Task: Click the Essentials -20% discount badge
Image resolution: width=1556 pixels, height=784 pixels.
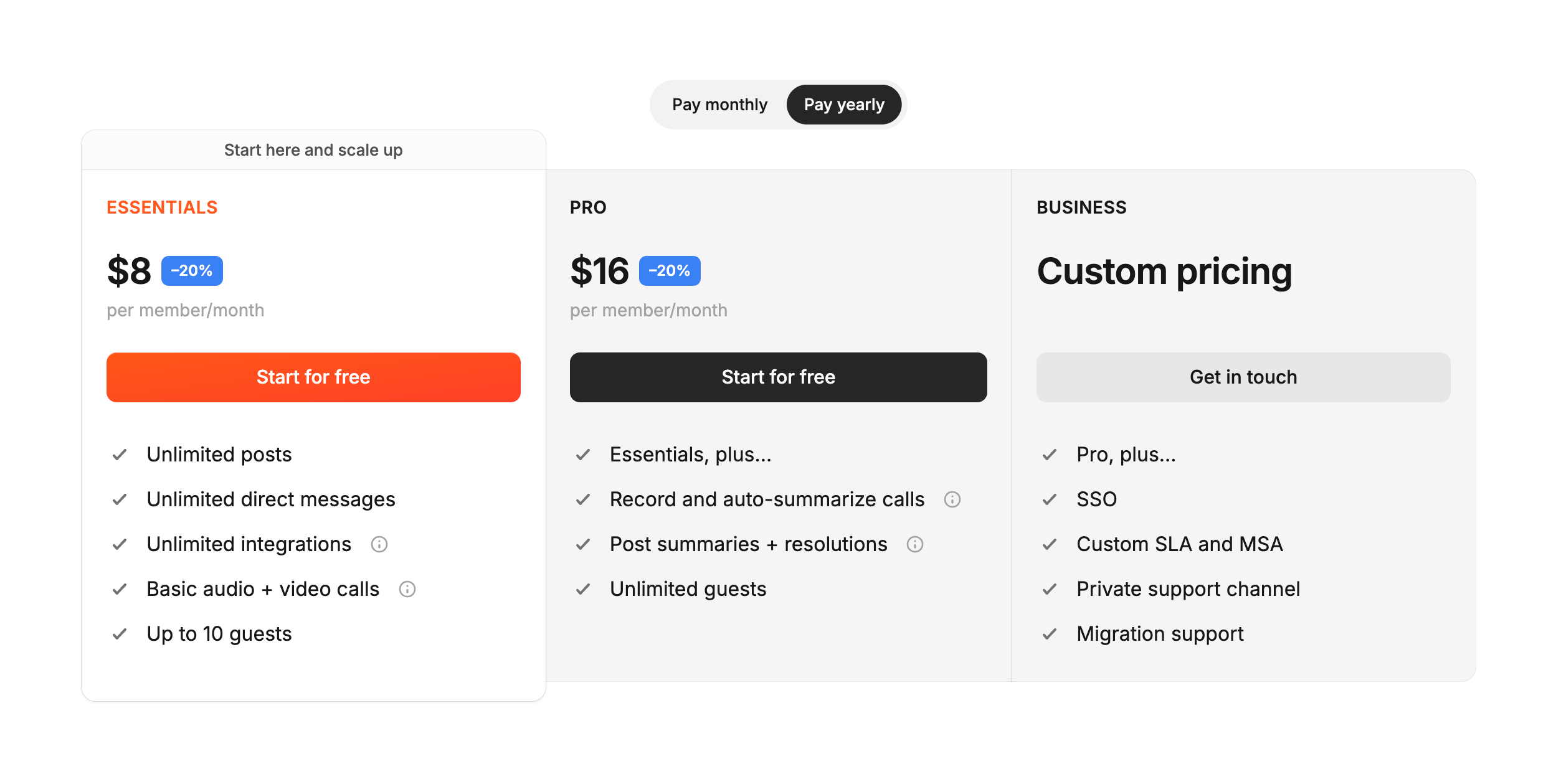Action: click(x=192, y=271)
